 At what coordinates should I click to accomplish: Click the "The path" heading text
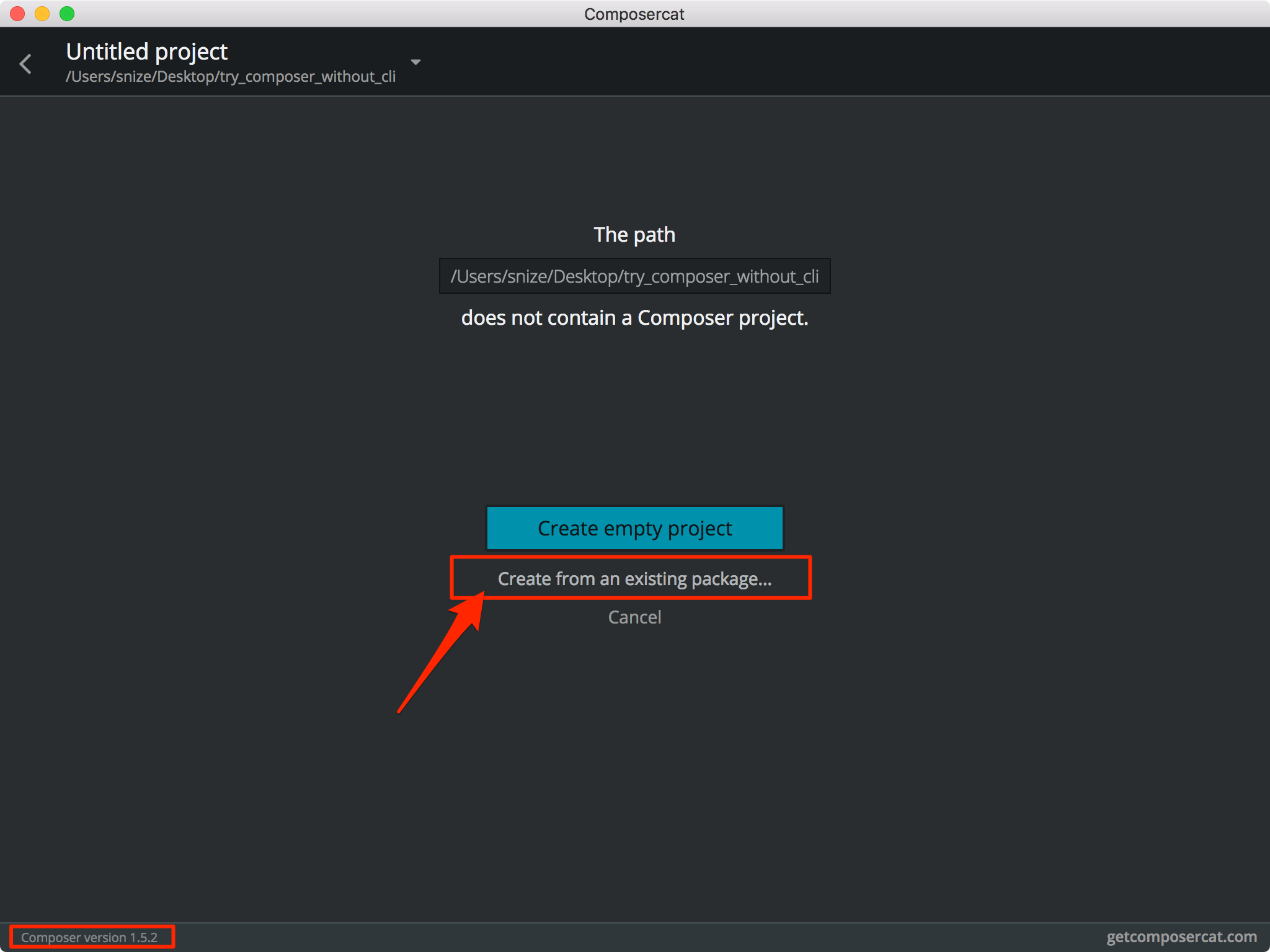pyautogui.click(x=634, y=235)
